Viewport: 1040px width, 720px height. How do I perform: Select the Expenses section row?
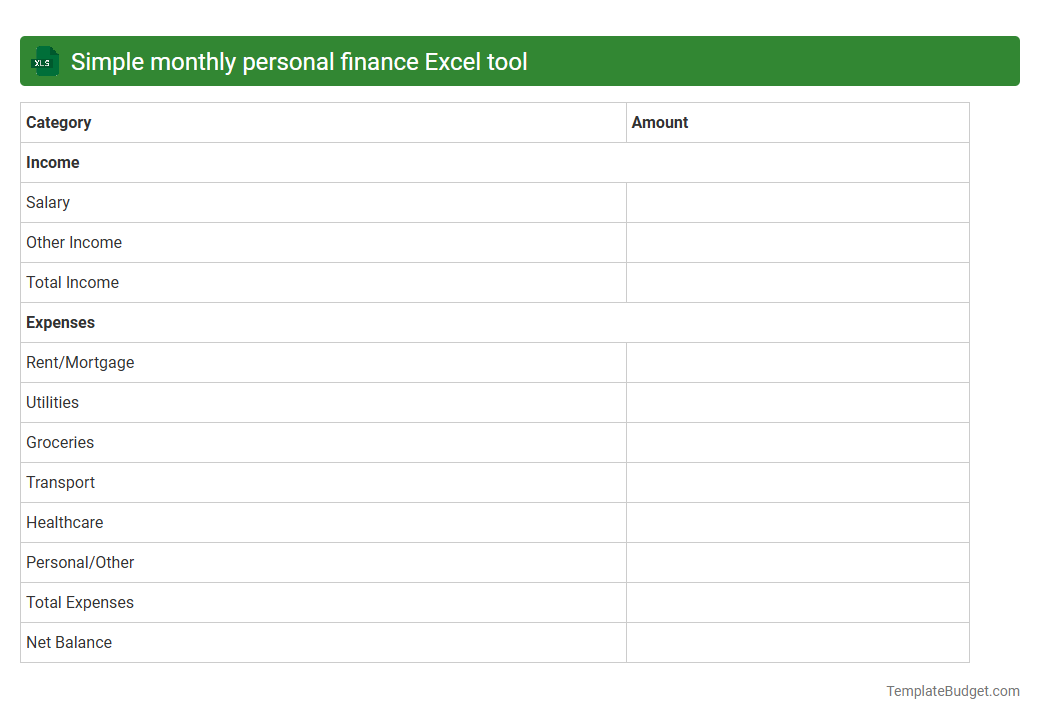[x=60, y=322]
